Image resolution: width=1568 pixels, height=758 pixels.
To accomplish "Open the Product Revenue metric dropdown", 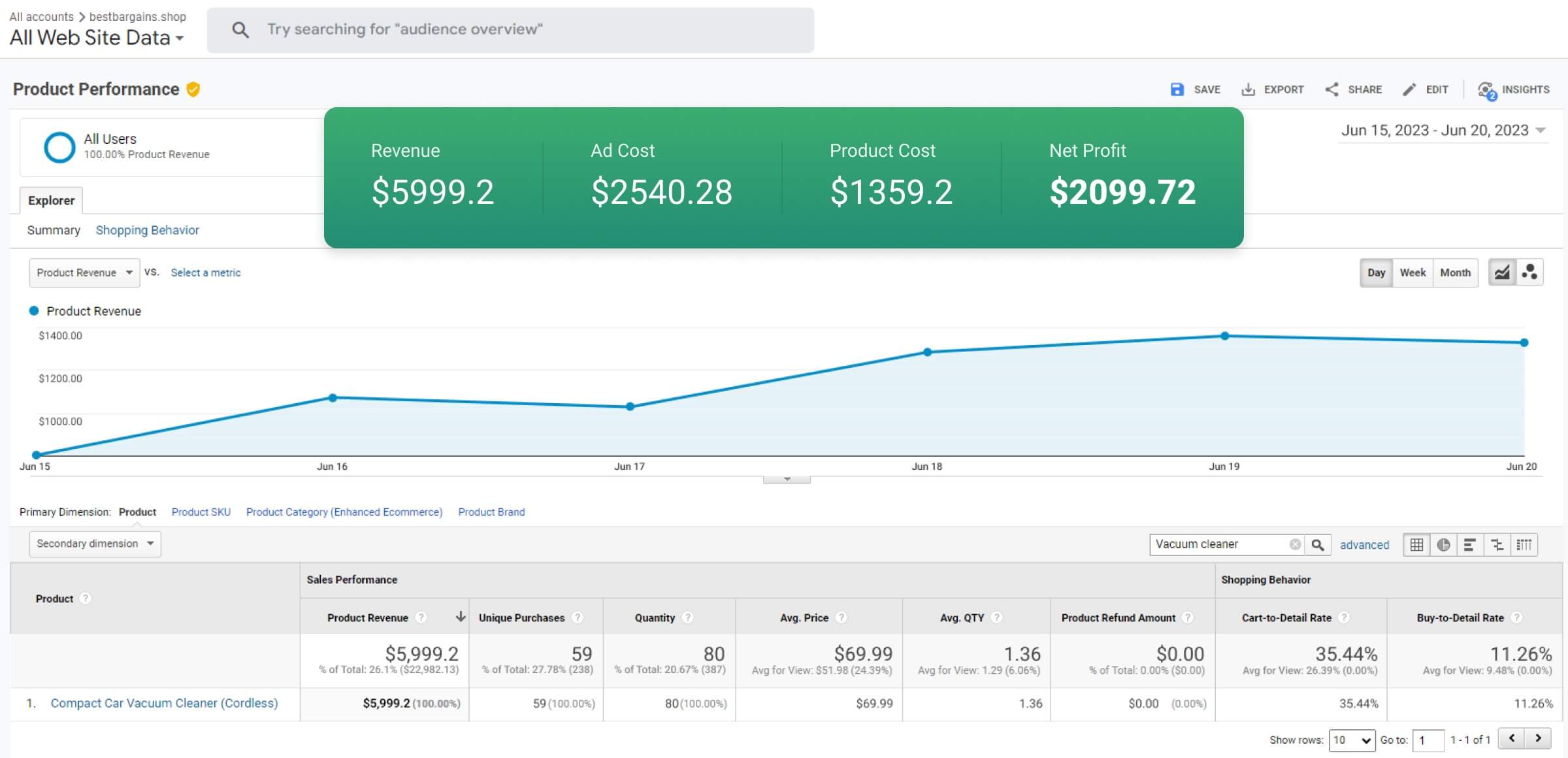I will pos(84,272).
